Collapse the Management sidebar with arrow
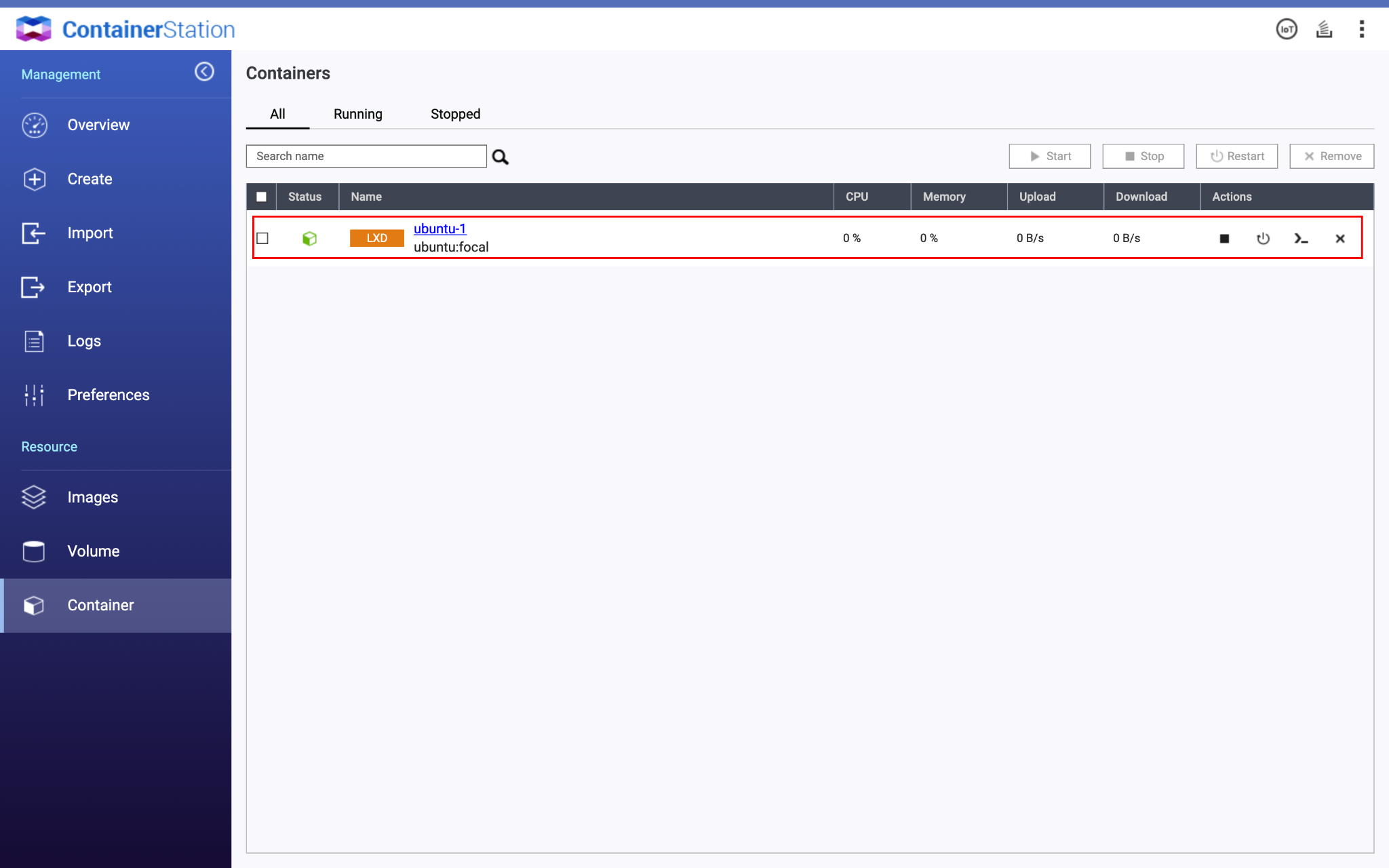Screen dimensions: 1389x868 pos(204,72)
